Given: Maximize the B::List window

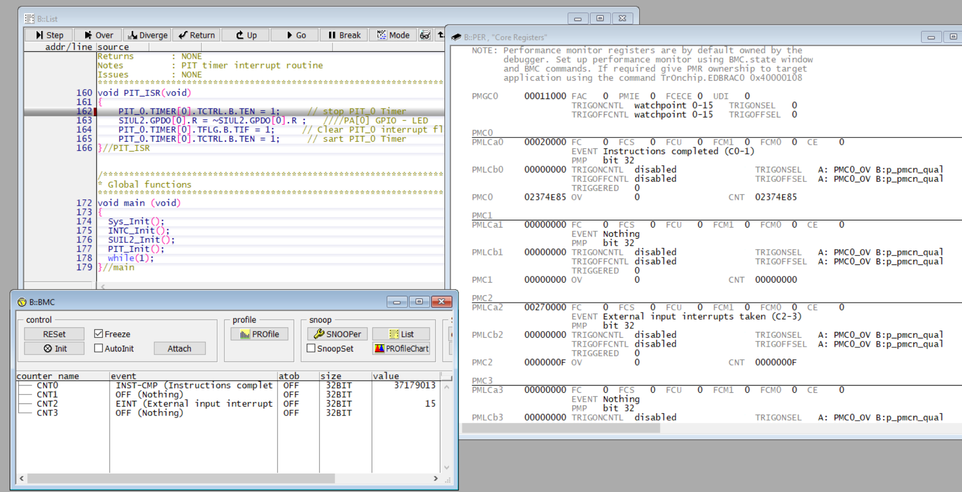Looking at the screenshot, I should coord(601,18).
